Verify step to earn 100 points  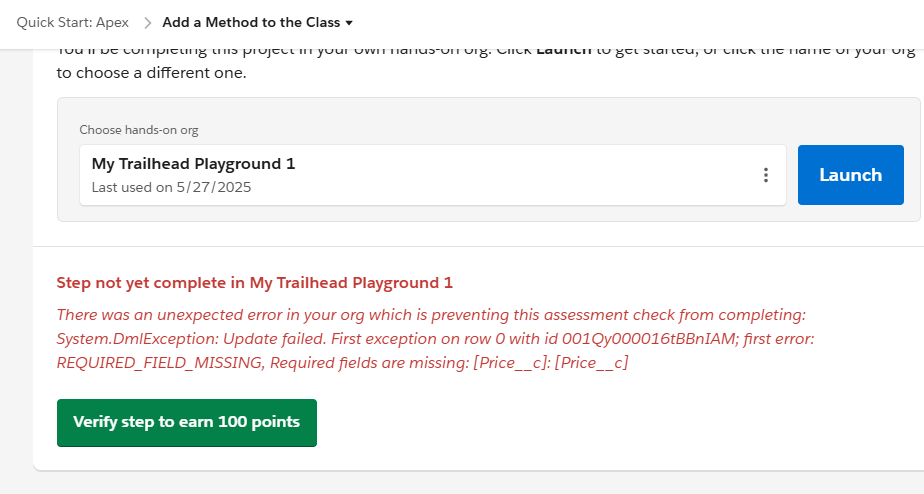(187, 423)
